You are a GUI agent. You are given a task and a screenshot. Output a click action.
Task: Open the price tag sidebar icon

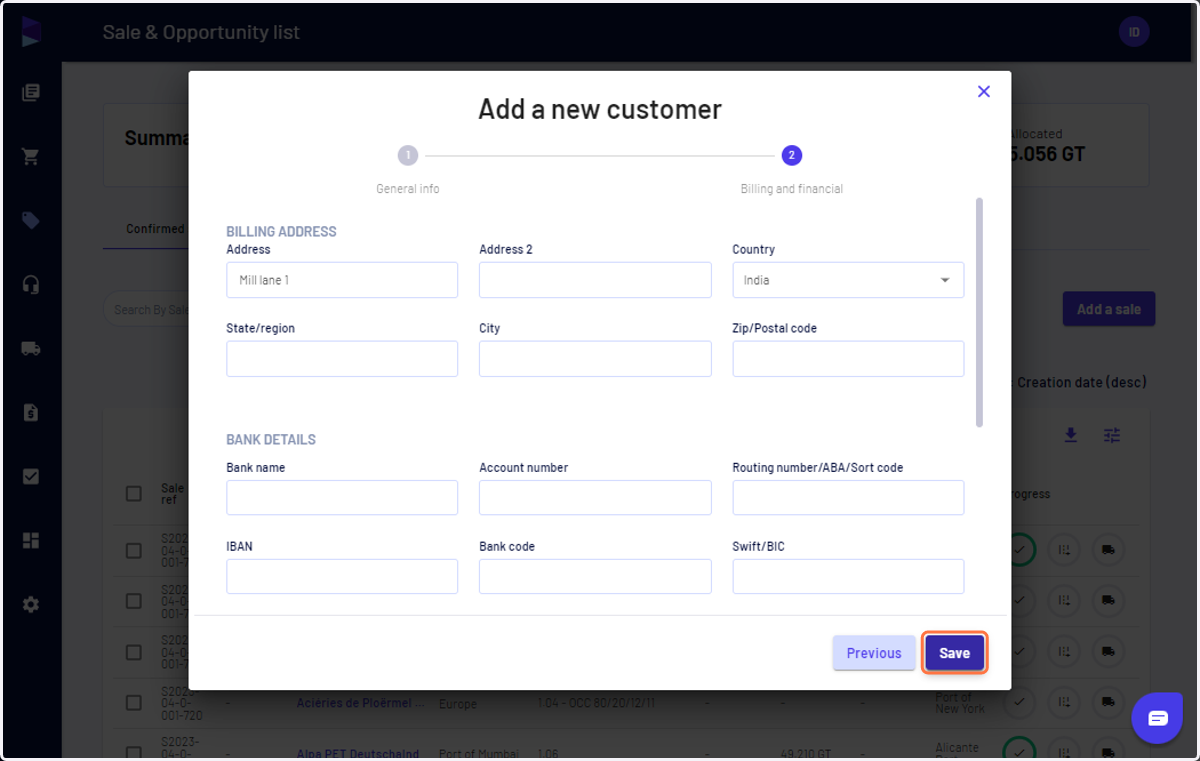31,221
